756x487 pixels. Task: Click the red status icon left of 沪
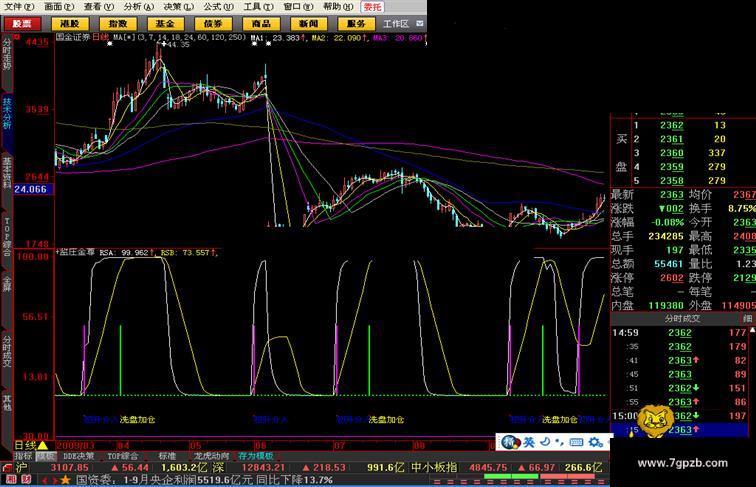(x=7, y=467)
